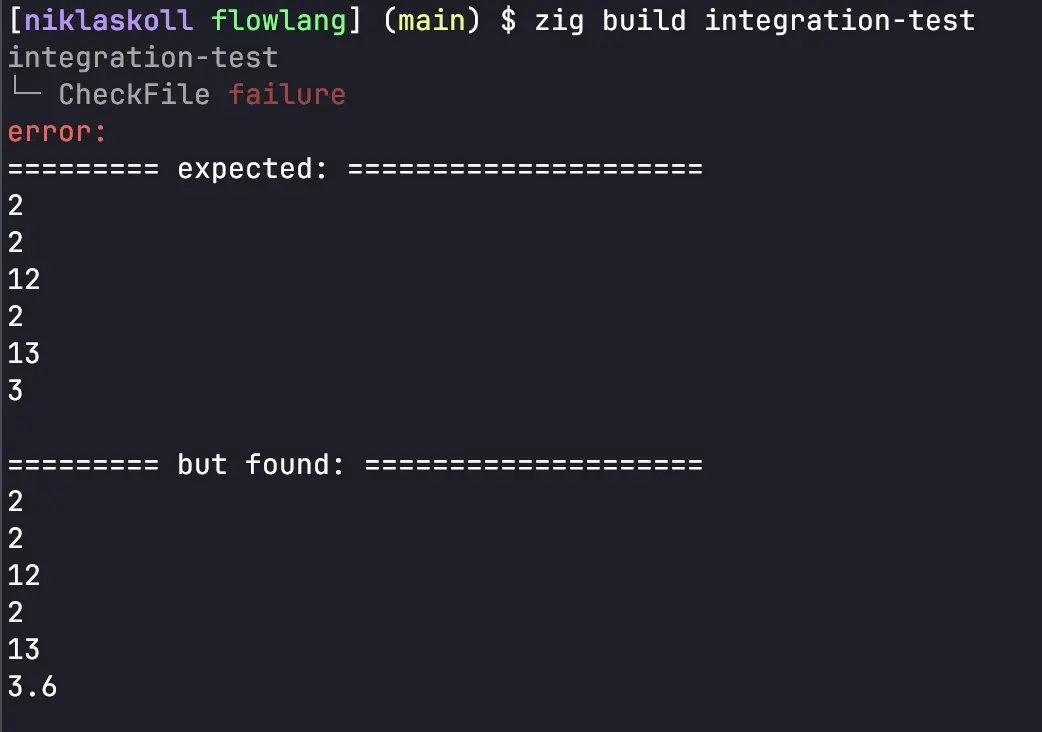1042x732 pixels.
Task: Click the red failure status text
Action: [x=287, y=94]
